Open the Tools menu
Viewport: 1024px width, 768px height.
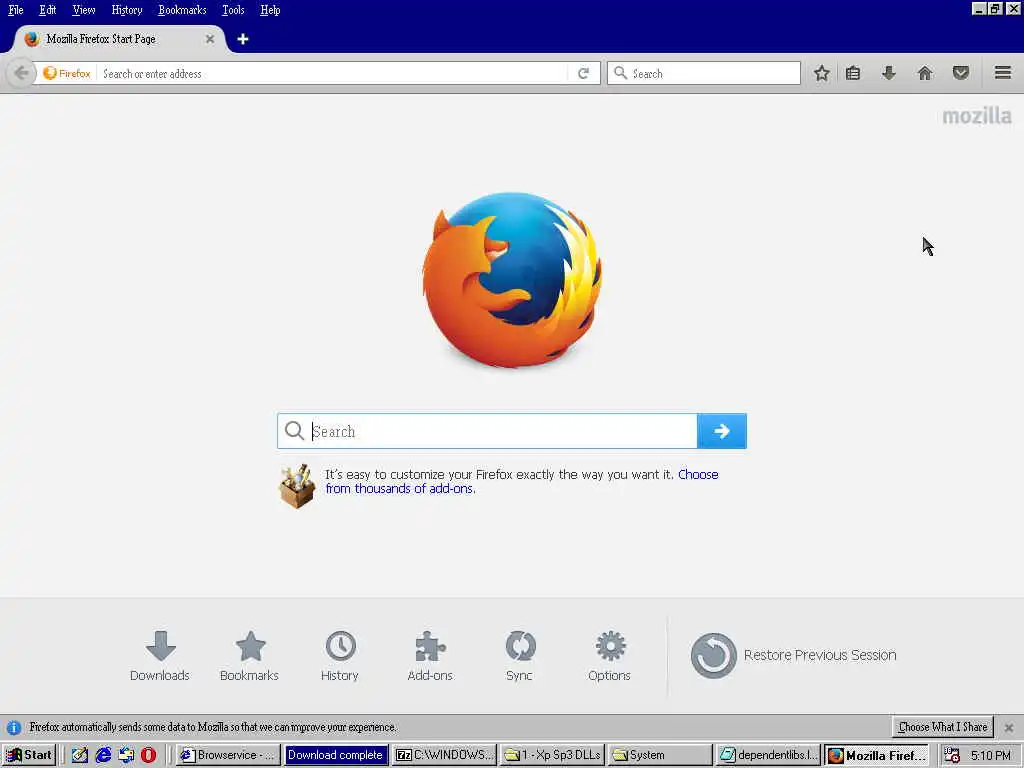(233, 10)
